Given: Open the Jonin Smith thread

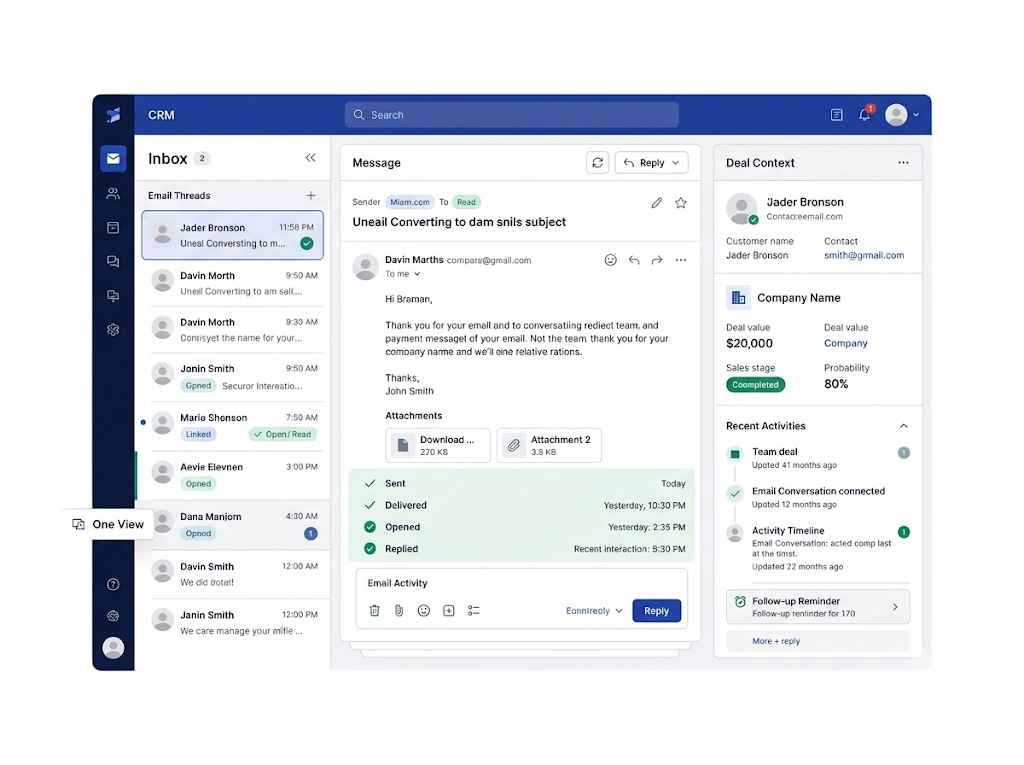Looking at the screenshot, I should [232, 377].
